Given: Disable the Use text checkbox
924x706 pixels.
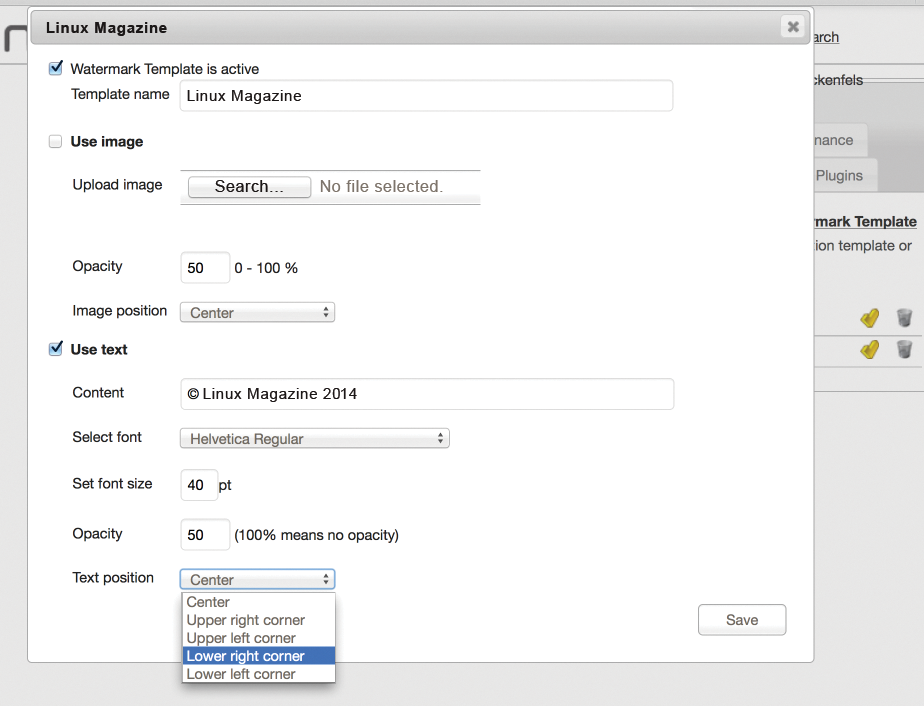Looking at the screenshot, I should click(x=55, y=349).
